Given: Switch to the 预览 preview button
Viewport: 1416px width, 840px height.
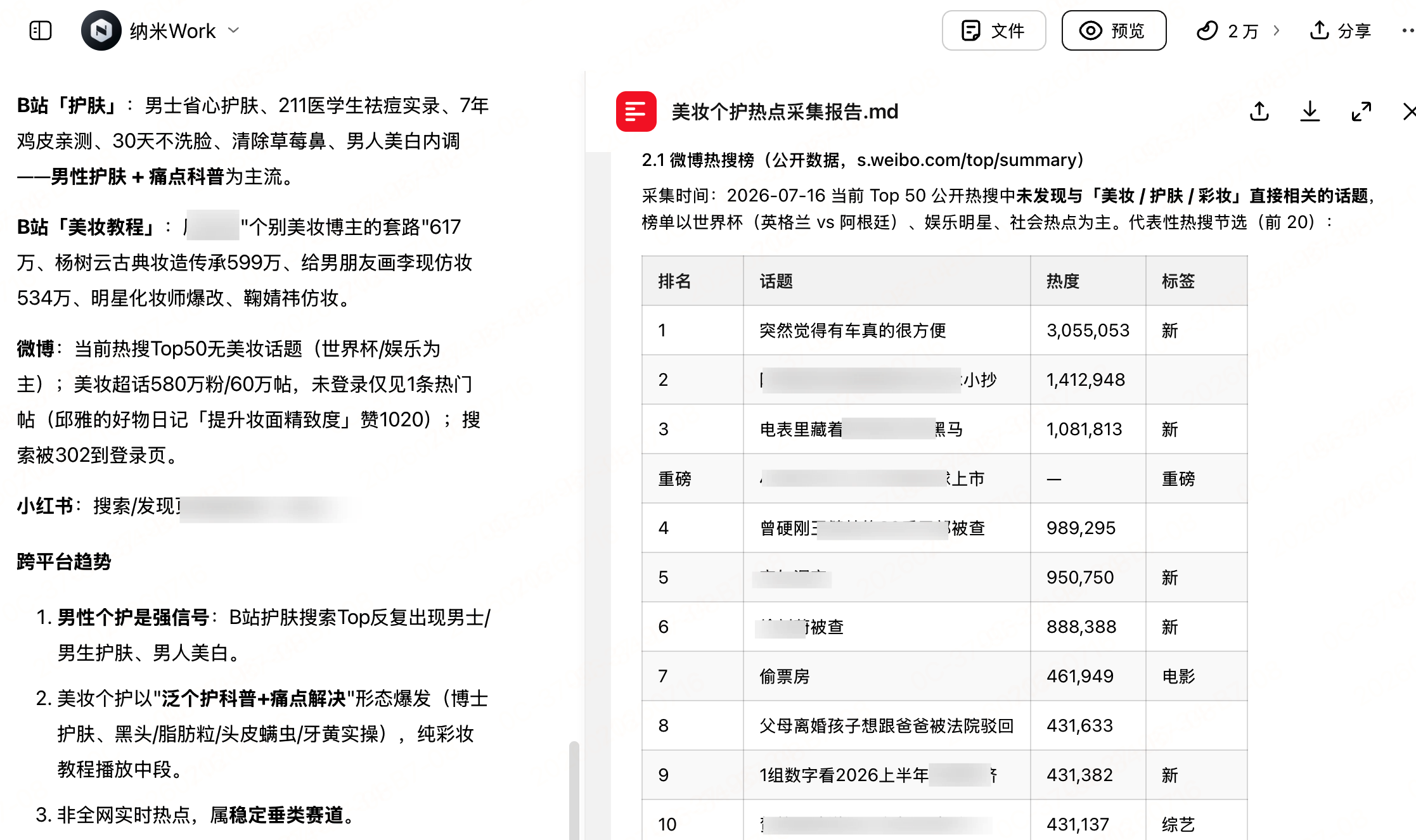Looking at the screenshot, I should (1114, 30).
